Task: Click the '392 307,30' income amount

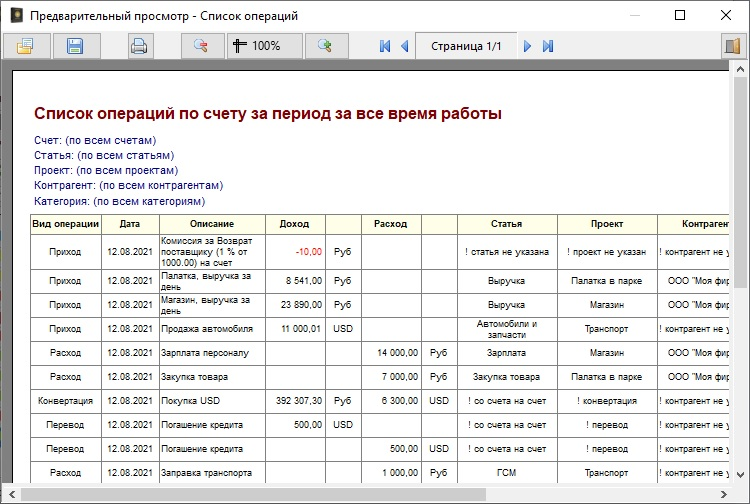Action: coord(299,401)
